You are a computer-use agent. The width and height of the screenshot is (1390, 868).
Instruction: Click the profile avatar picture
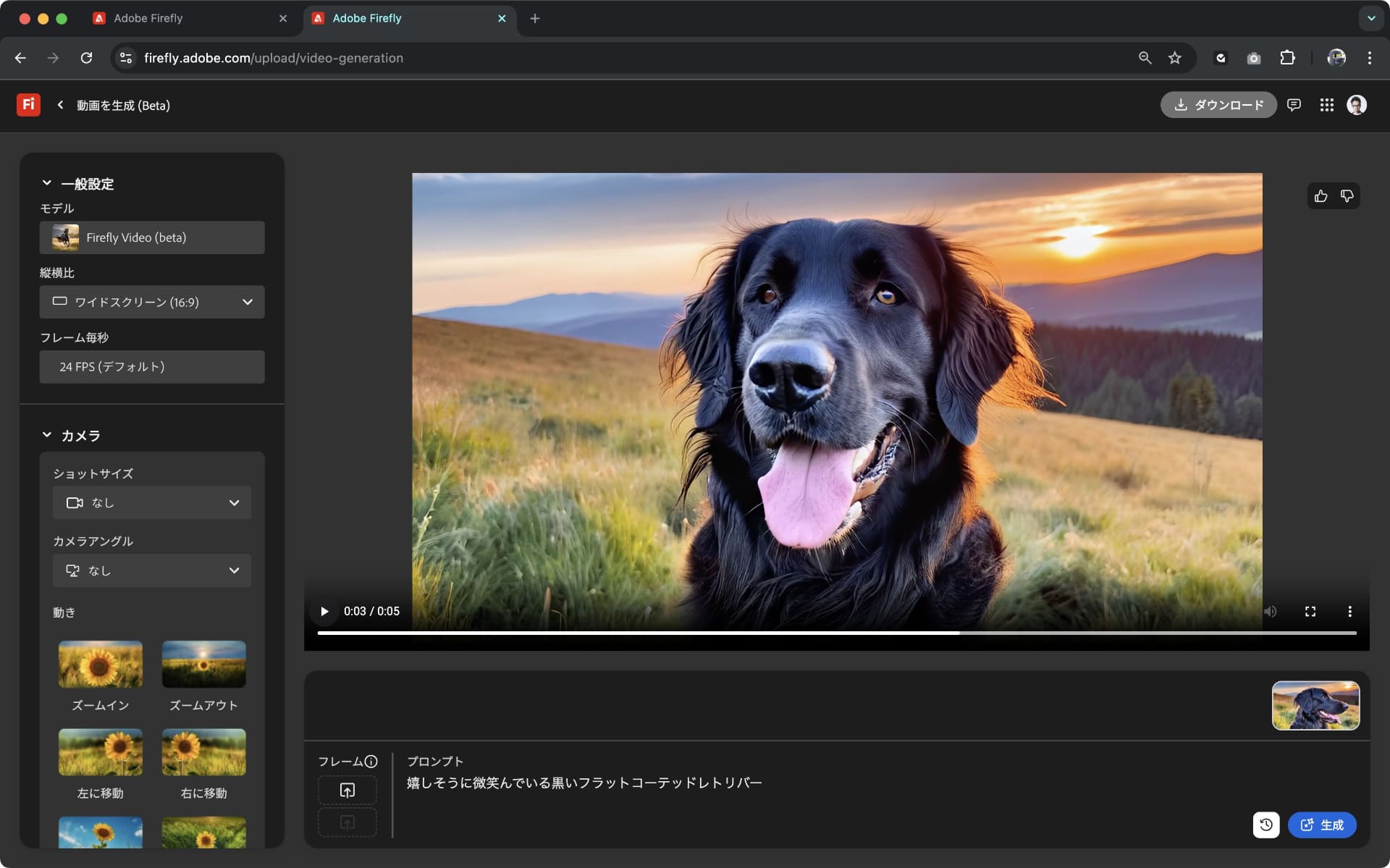1357,105
